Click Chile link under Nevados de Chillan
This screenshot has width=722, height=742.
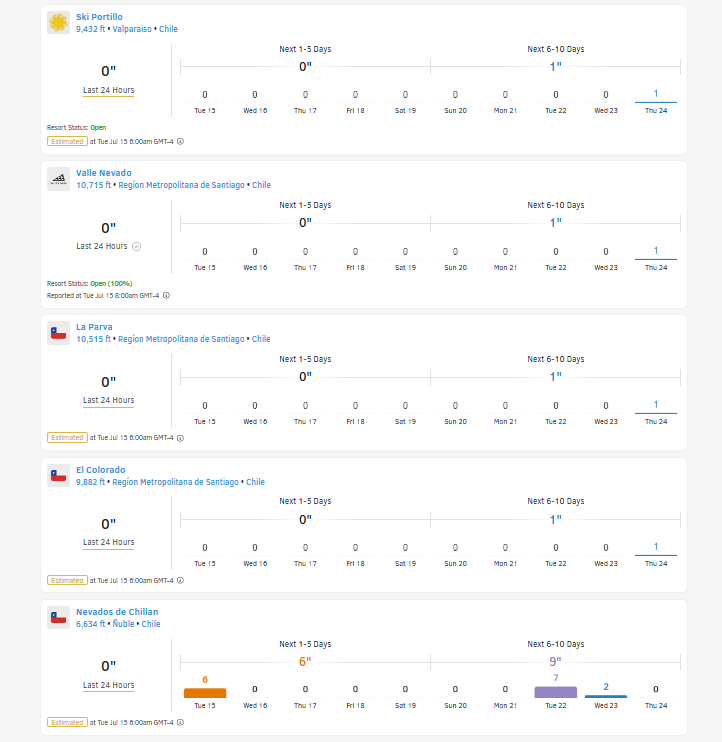click(x=151, y=624)
